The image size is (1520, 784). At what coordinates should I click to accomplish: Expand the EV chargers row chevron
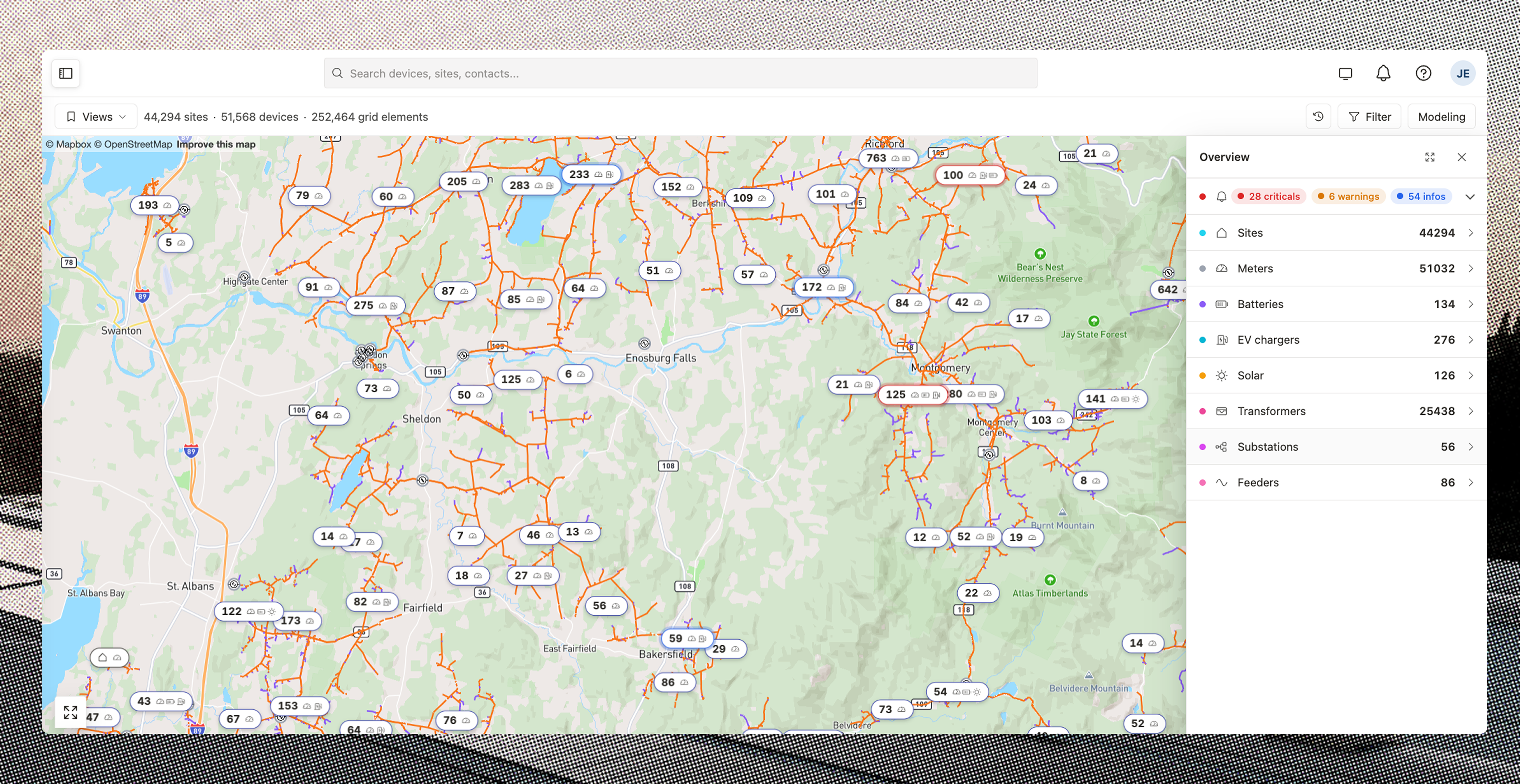click(x=1471, y=340)
